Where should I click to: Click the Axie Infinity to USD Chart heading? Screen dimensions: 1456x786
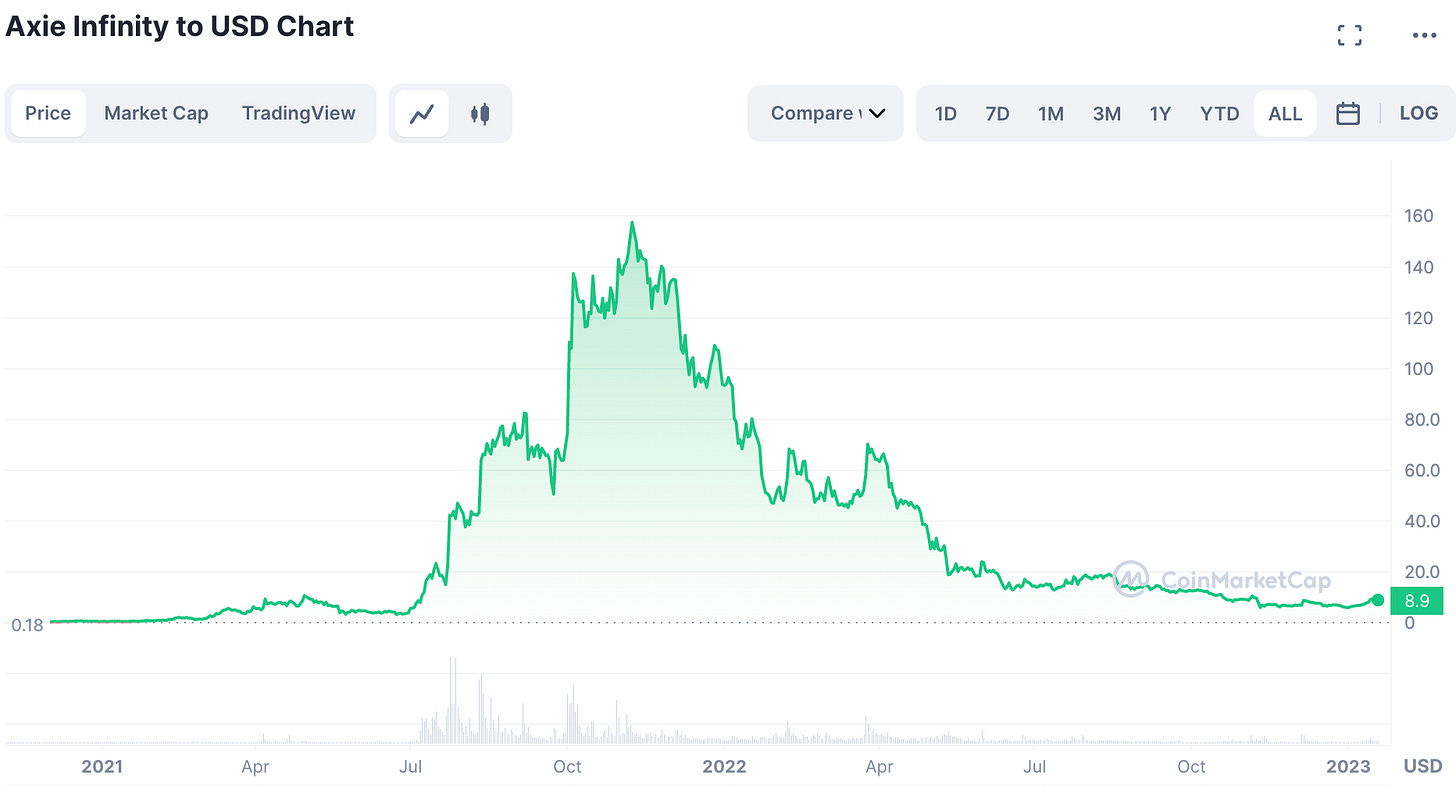[179, 26]
